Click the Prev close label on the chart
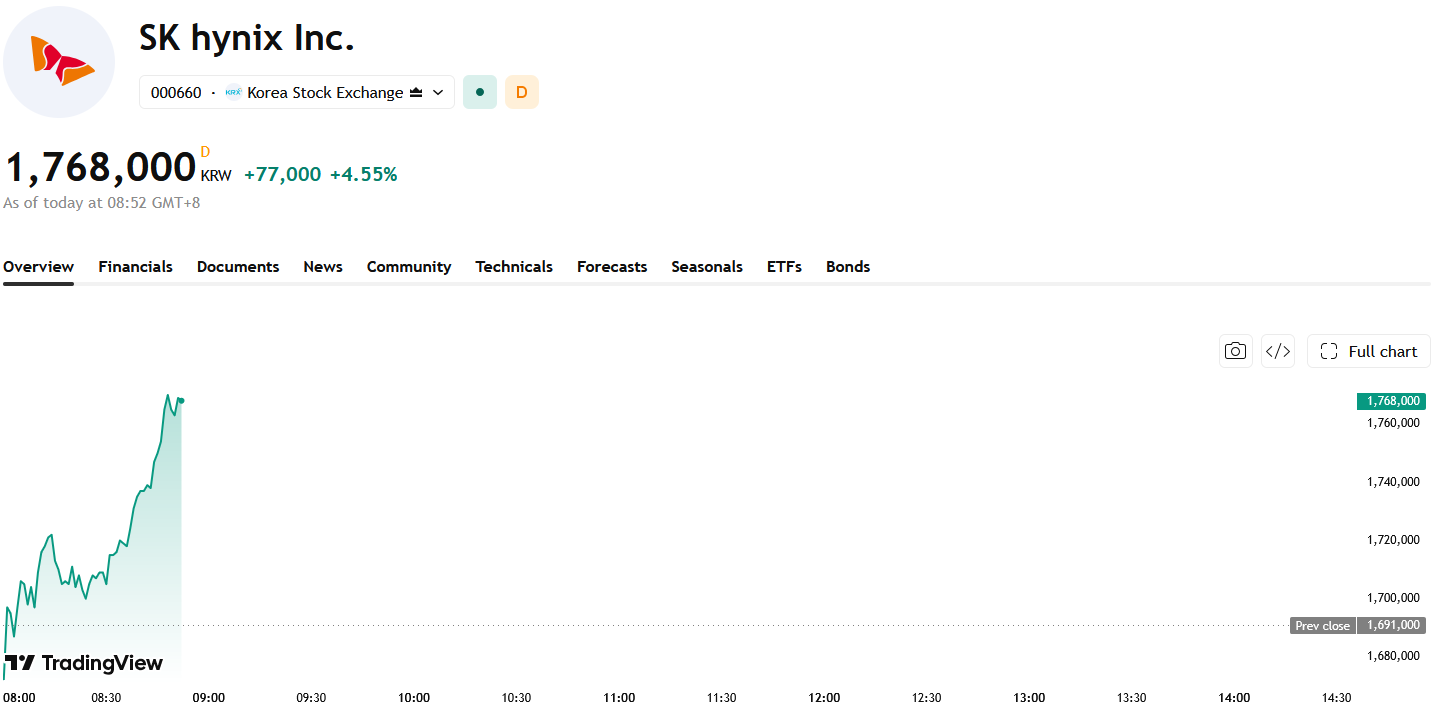 click(1322, 626)
